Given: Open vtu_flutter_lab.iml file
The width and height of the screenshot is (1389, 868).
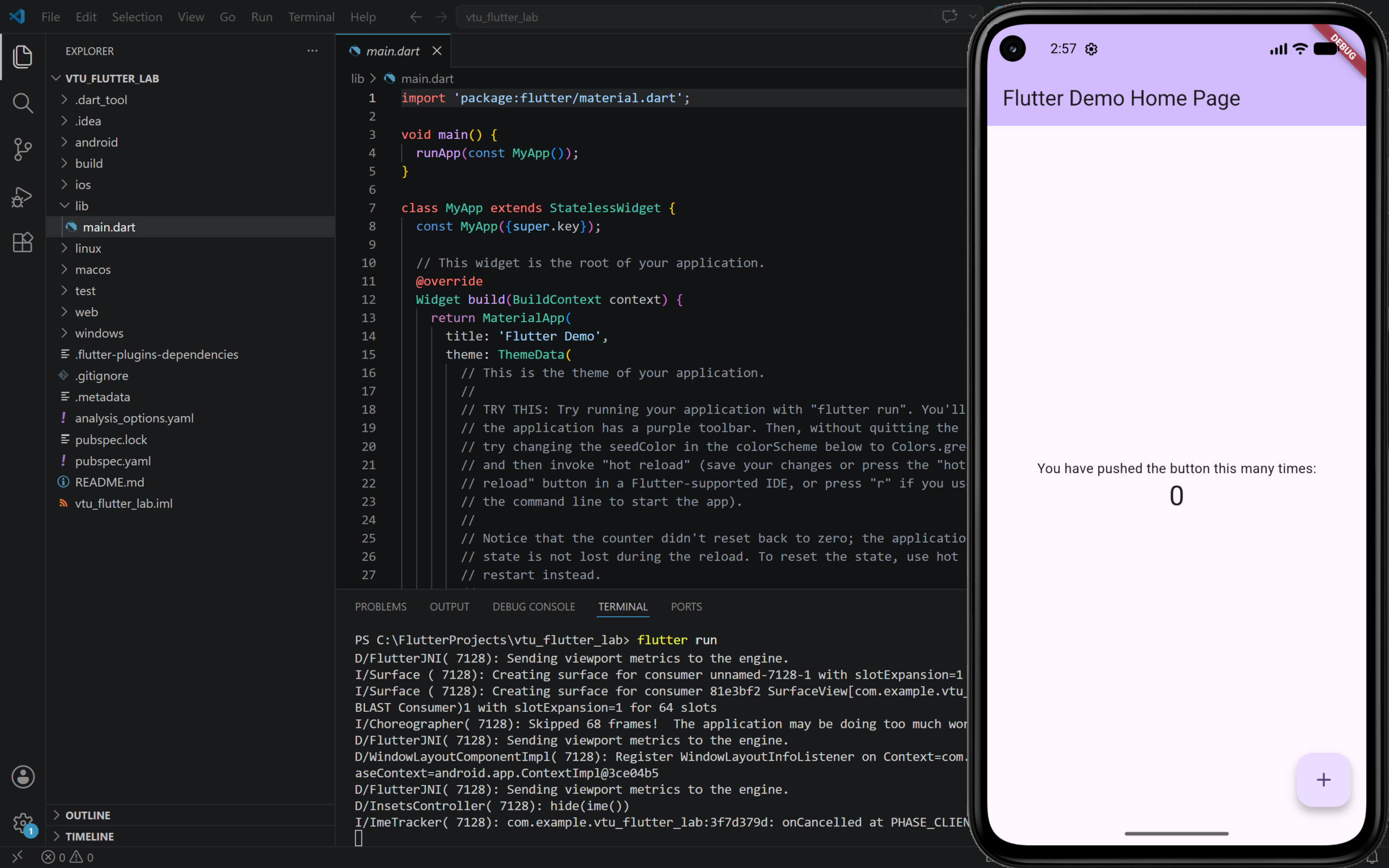Looking at the screenshot, I should pos(190,503).
